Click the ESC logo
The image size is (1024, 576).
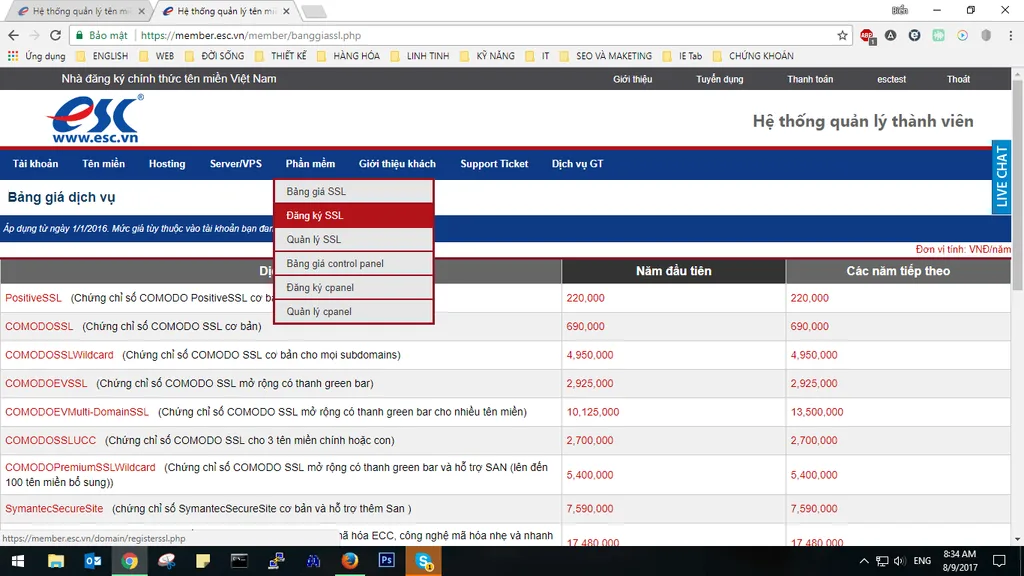pyautogui.click(x=95, y=119)
